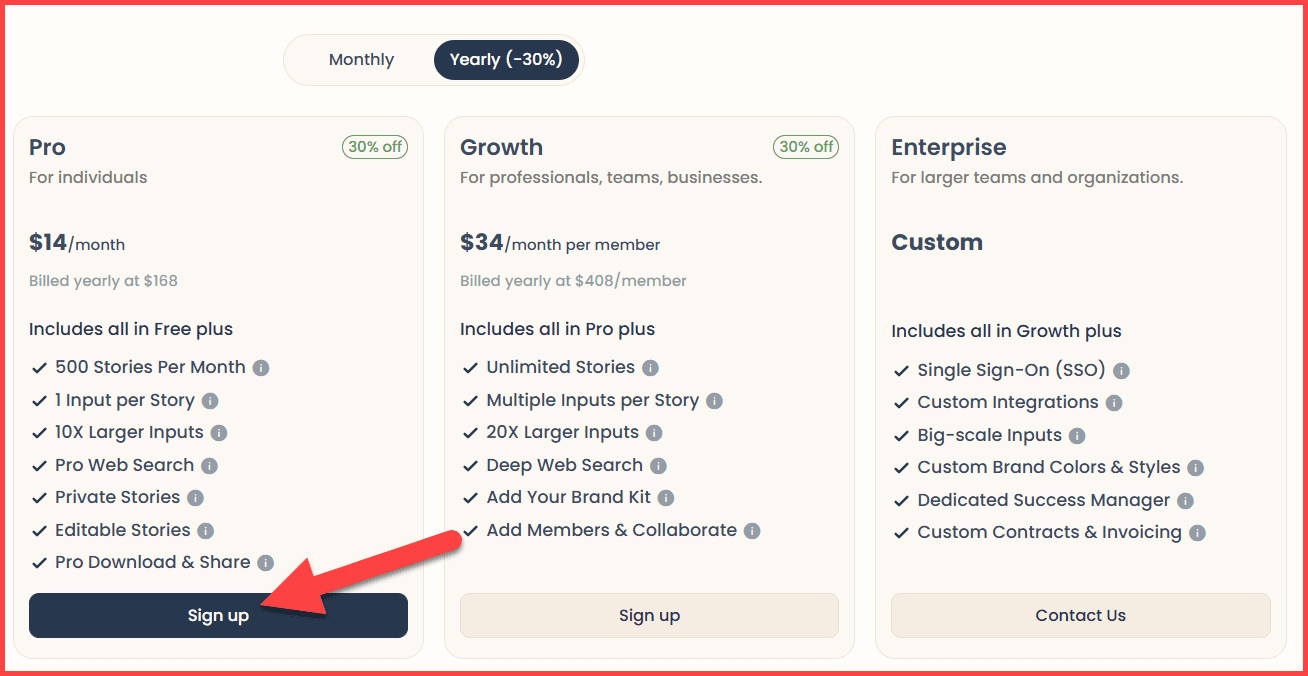Show info about Private Stories
The height and width of the screenshot is (676, 1308).
coord(197,498)
